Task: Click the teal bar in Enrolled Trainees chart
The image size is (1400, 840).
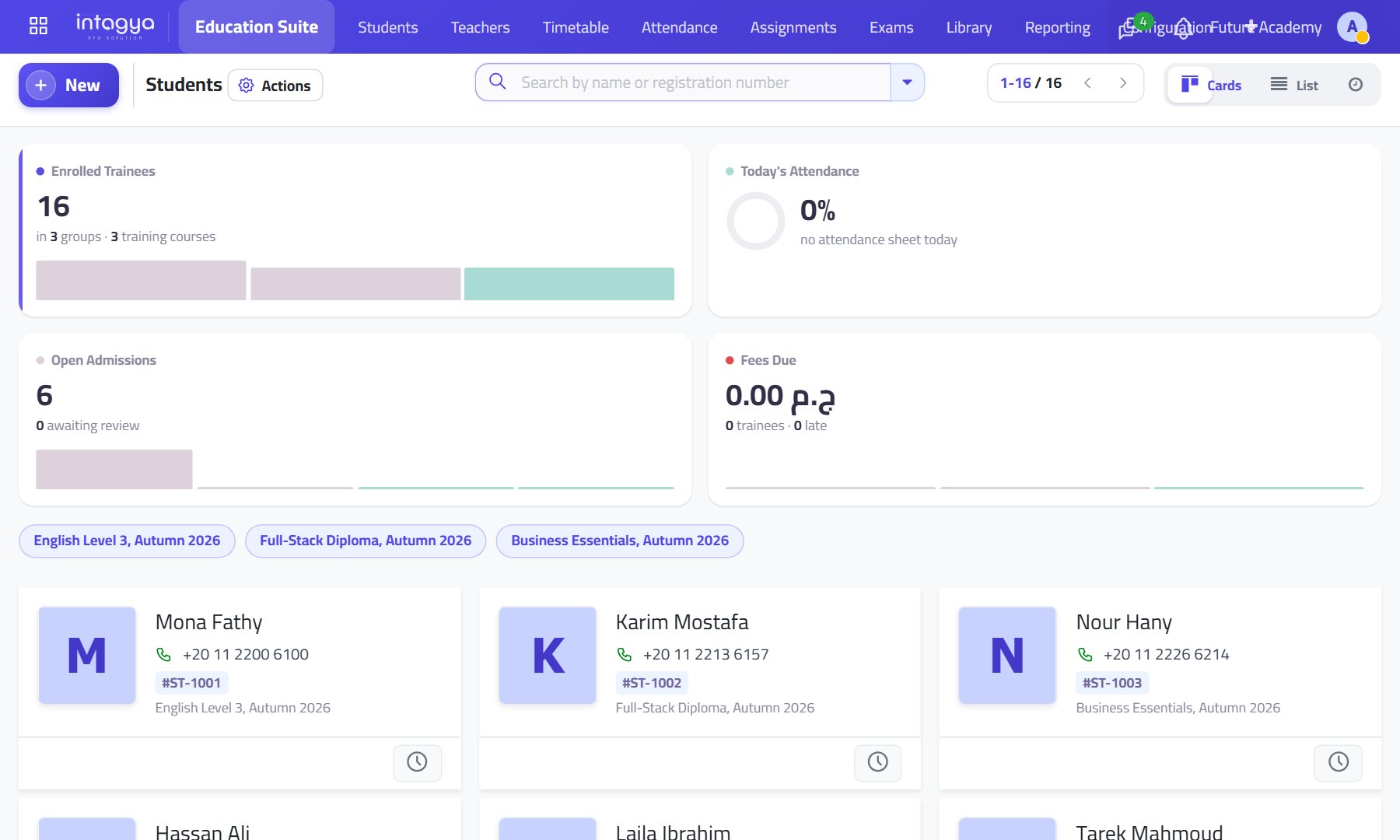Action: [569, 284]
